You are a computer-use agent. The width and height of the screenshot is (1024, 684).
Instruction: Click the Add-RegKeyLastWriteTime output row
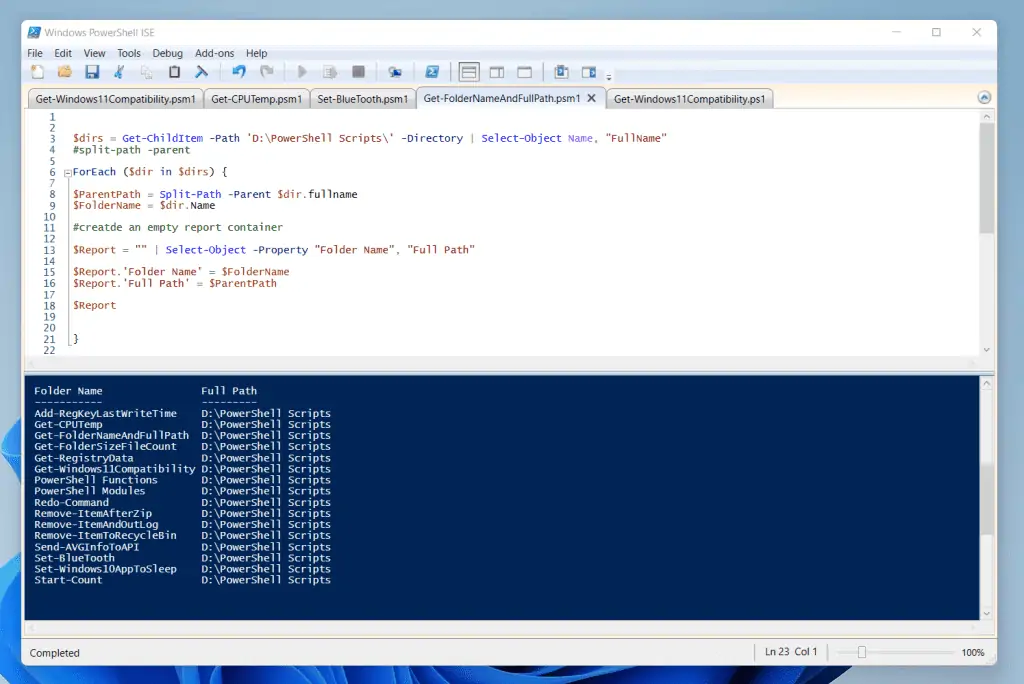182,414
